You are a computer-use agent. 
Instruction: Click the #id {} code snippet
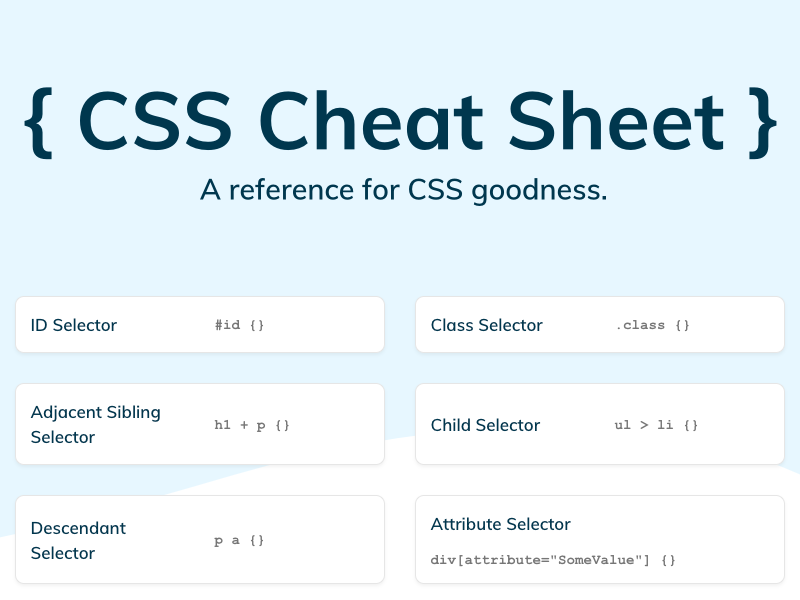239,325
